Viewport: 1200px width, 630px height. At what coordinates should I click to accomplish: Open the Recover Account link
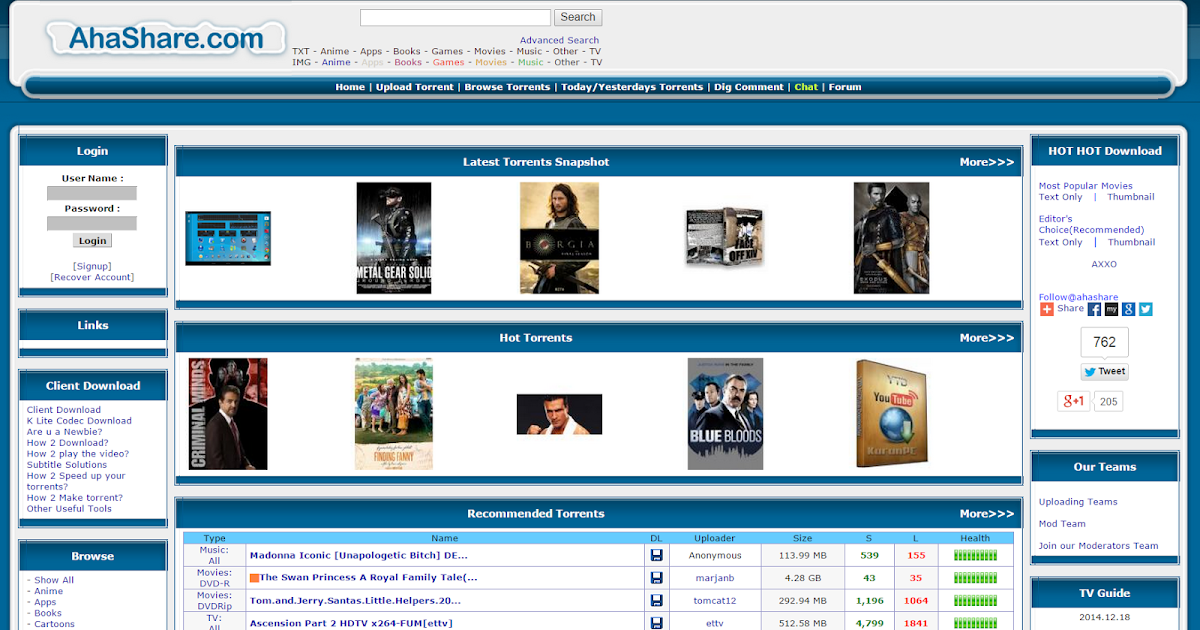coord(92,277)
